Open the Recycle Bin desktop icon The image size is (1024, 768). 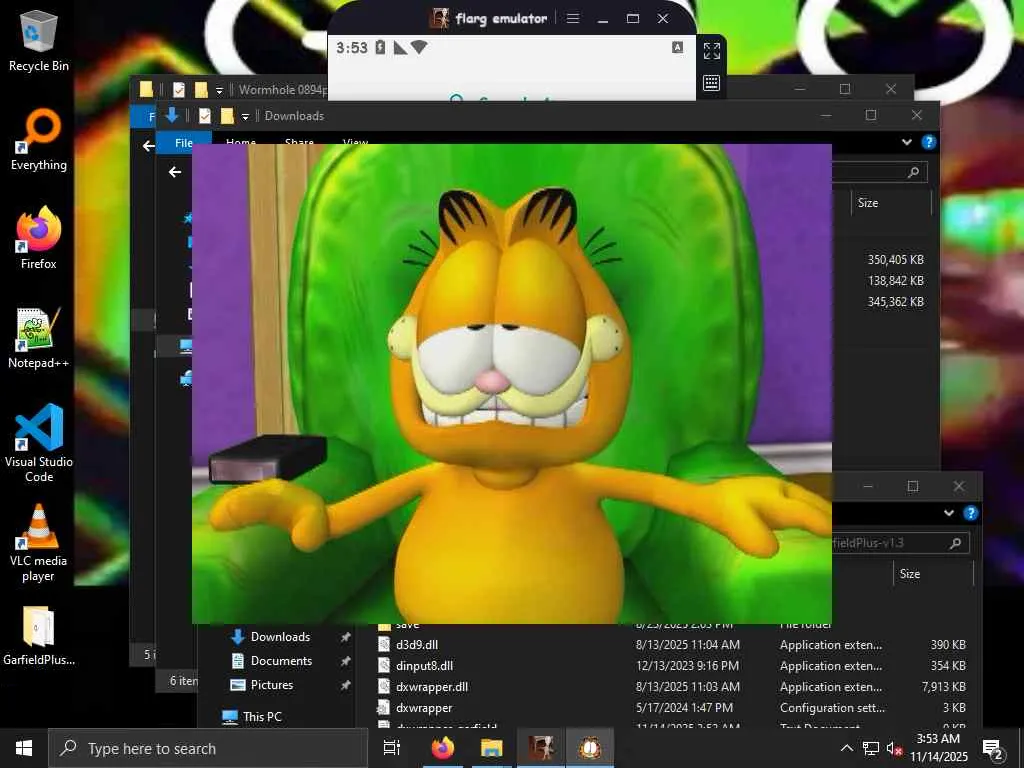point(39,40)
